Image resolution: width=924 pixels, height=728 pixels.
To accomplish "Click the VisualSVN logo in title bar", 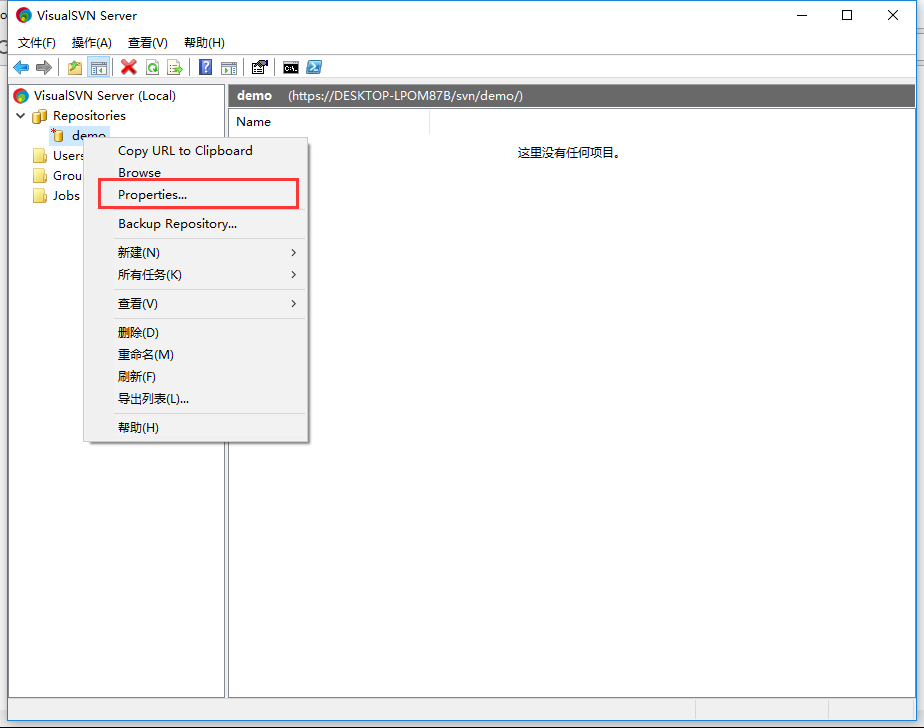I will (x=24, y=15).
